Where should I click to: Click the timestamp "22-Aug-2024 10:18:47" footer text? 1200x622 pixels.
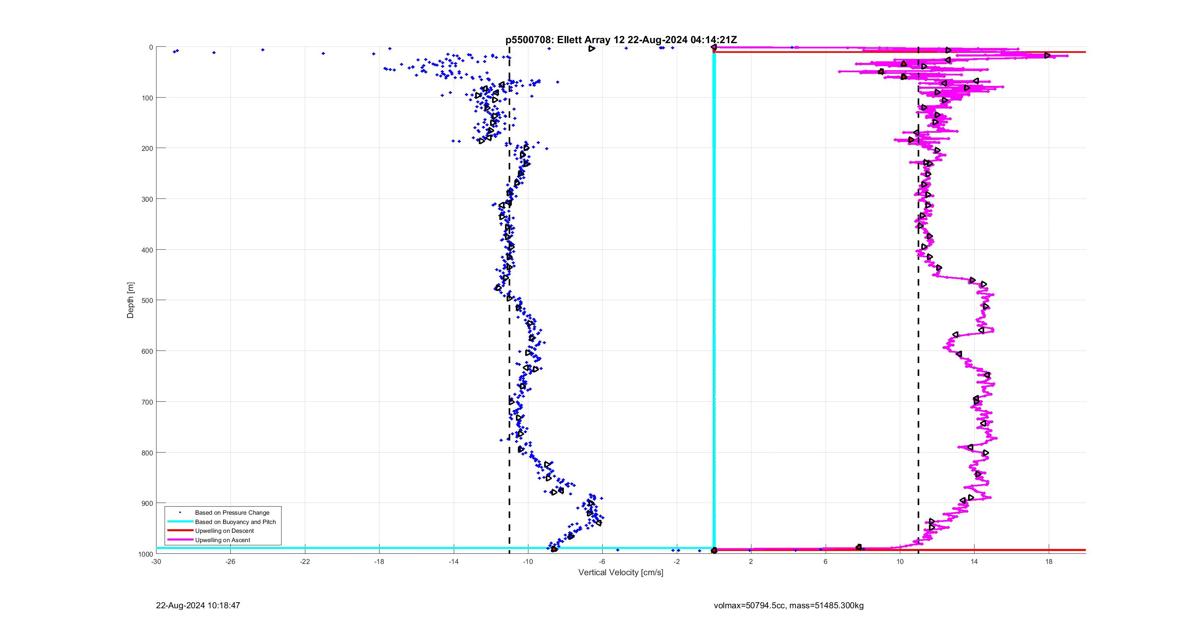point(198,605)
